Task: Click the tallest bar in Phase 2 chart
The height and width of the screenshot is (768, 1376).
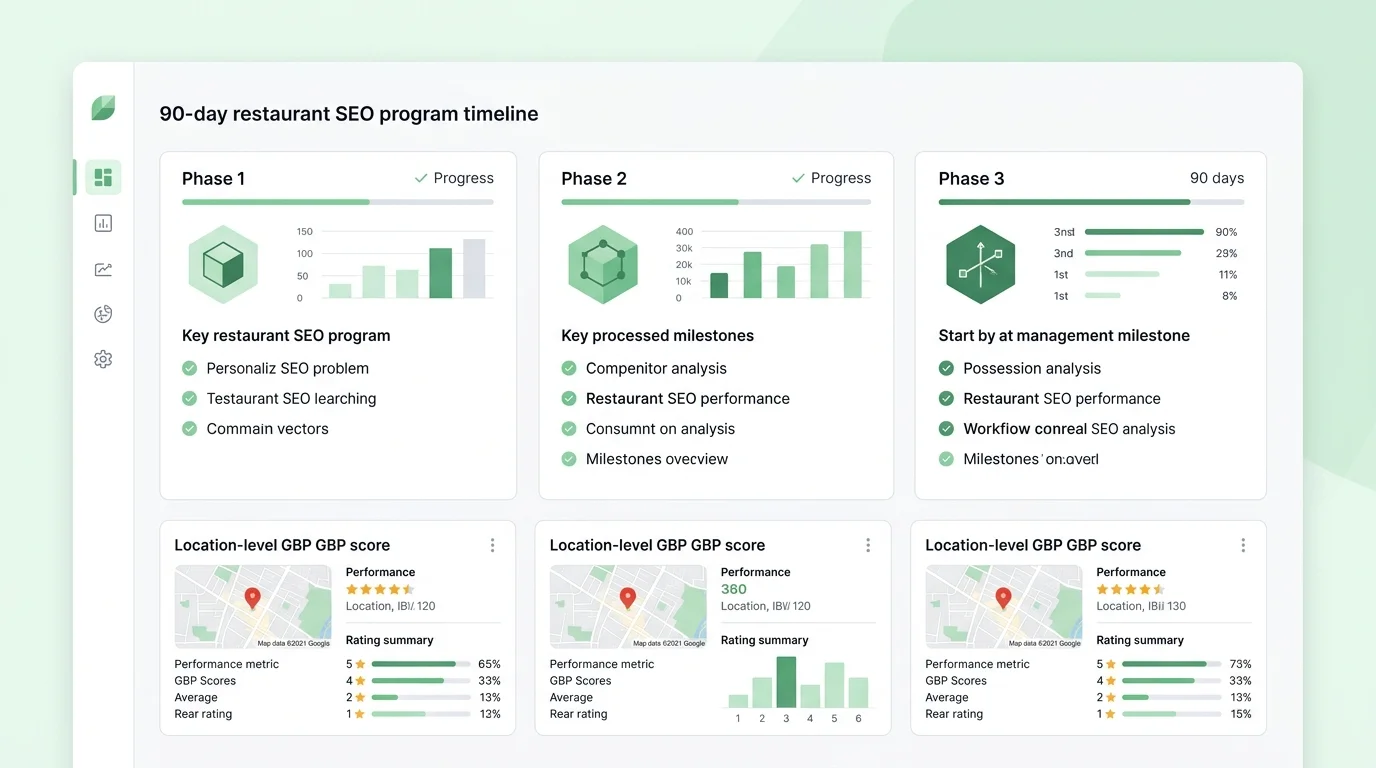Action: [x=853, y=265]
